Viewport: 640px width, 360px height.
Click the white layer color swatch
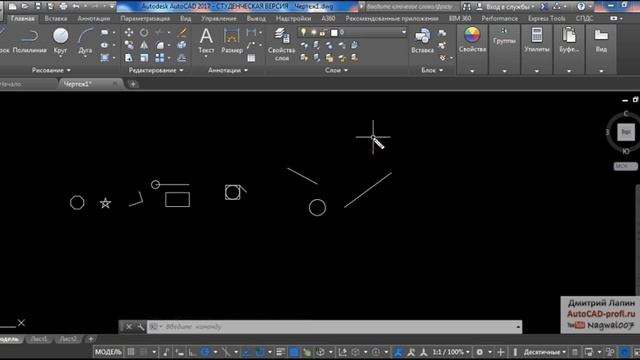pyautogui.click(x=334, y=33)
